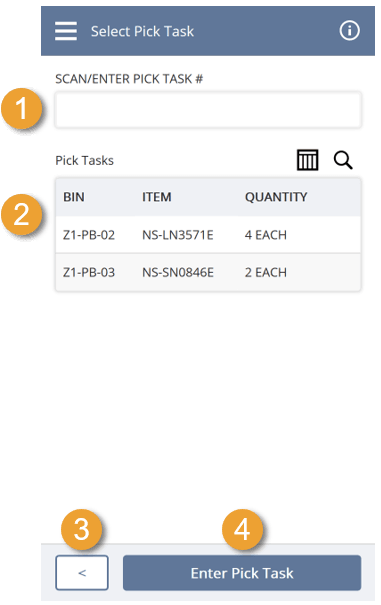Select the Z1-PB-02 pick task row
The height and width of the screenshot is (605, 381).
[208, 235]
